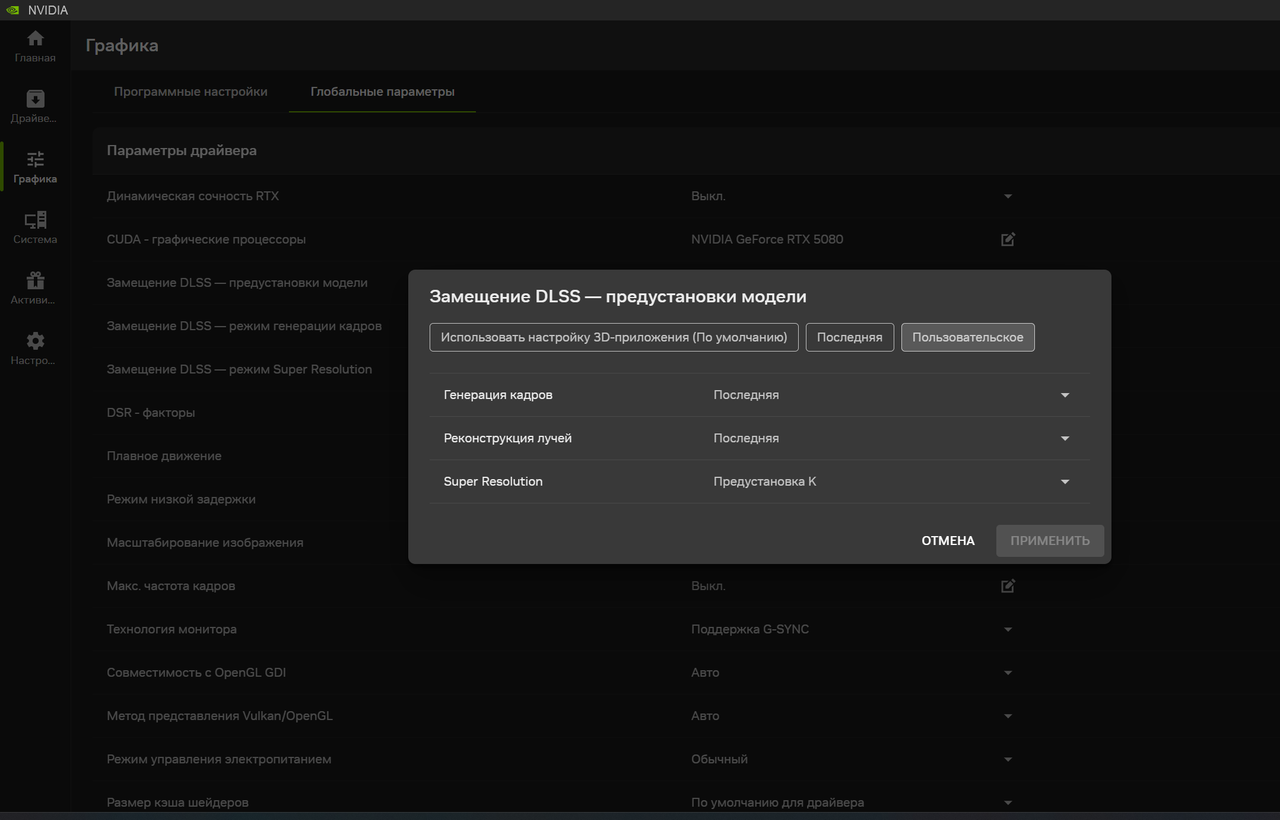Click the NVIDIA GeForce RTX 5080 value

[x=767, y=240]
